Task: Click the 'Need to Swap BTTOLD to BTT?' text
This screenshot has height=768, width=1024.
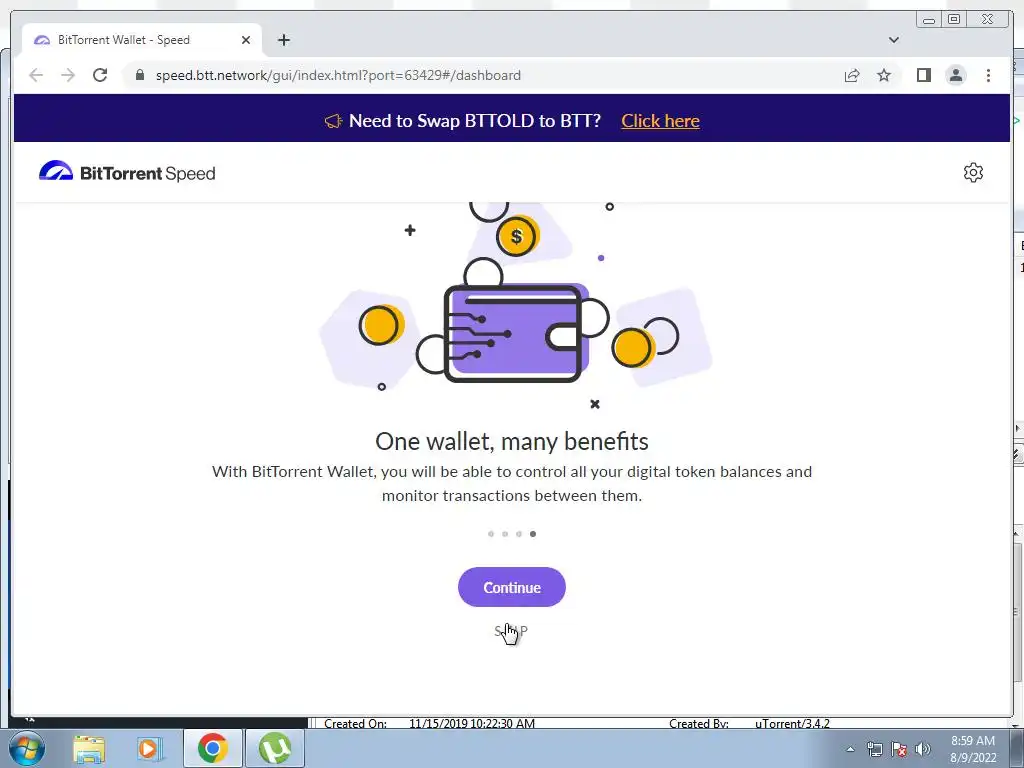Action: 475,121
